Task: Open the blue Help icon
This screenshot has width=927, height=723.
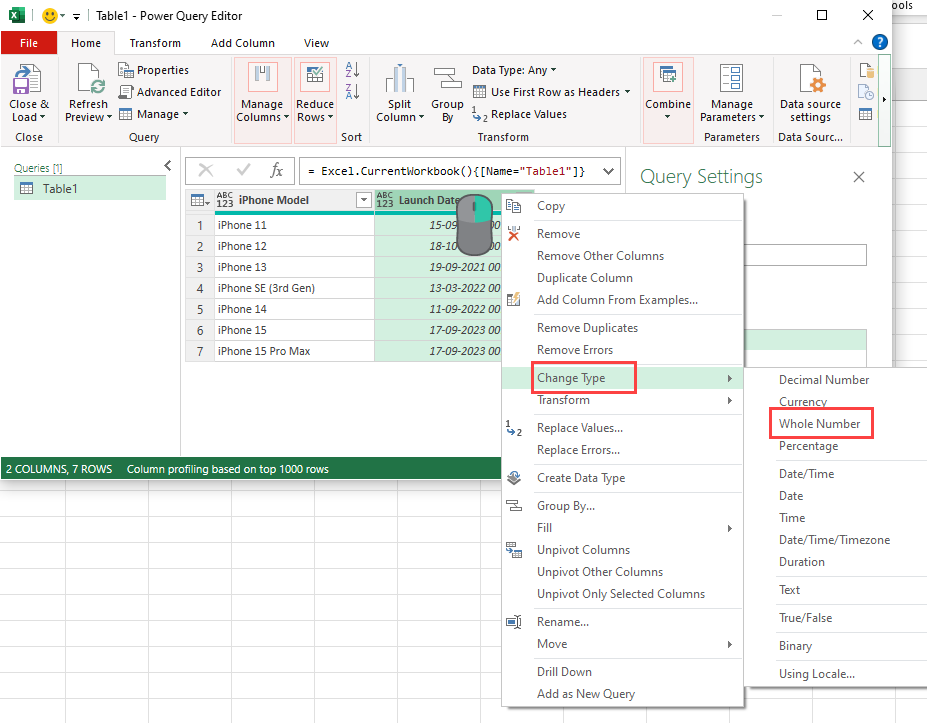Action: [880, 42]
